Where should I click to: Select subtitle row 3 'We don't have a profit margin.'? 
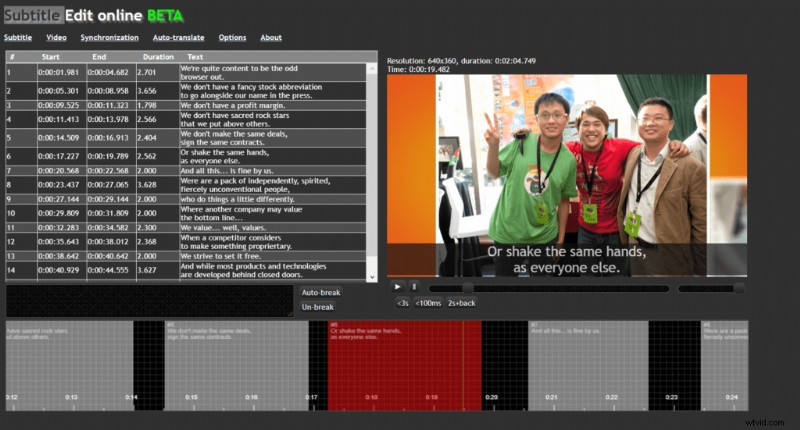coord(190,104)
